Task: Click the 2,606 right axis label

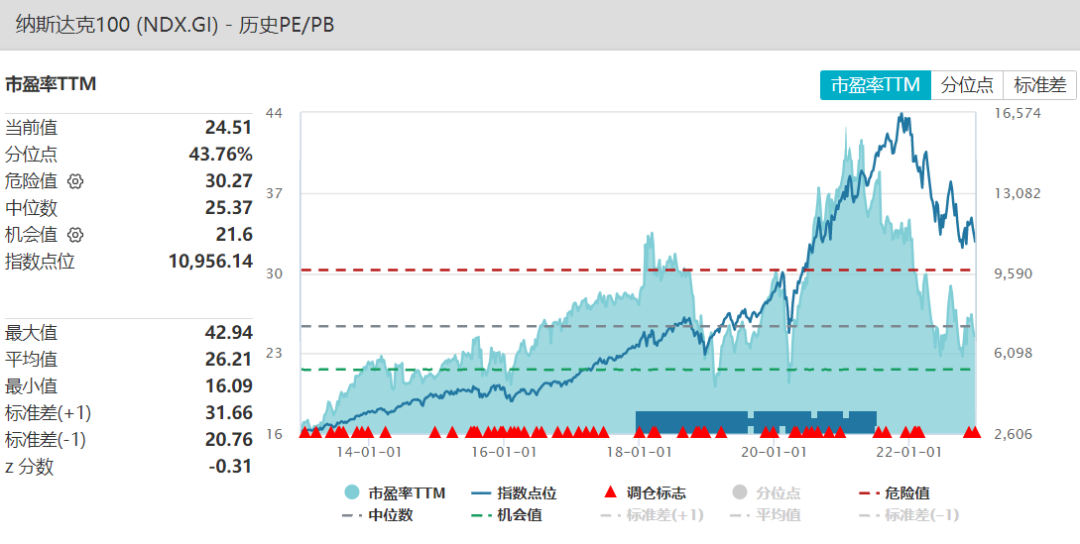Action: tap(1013, 434)
